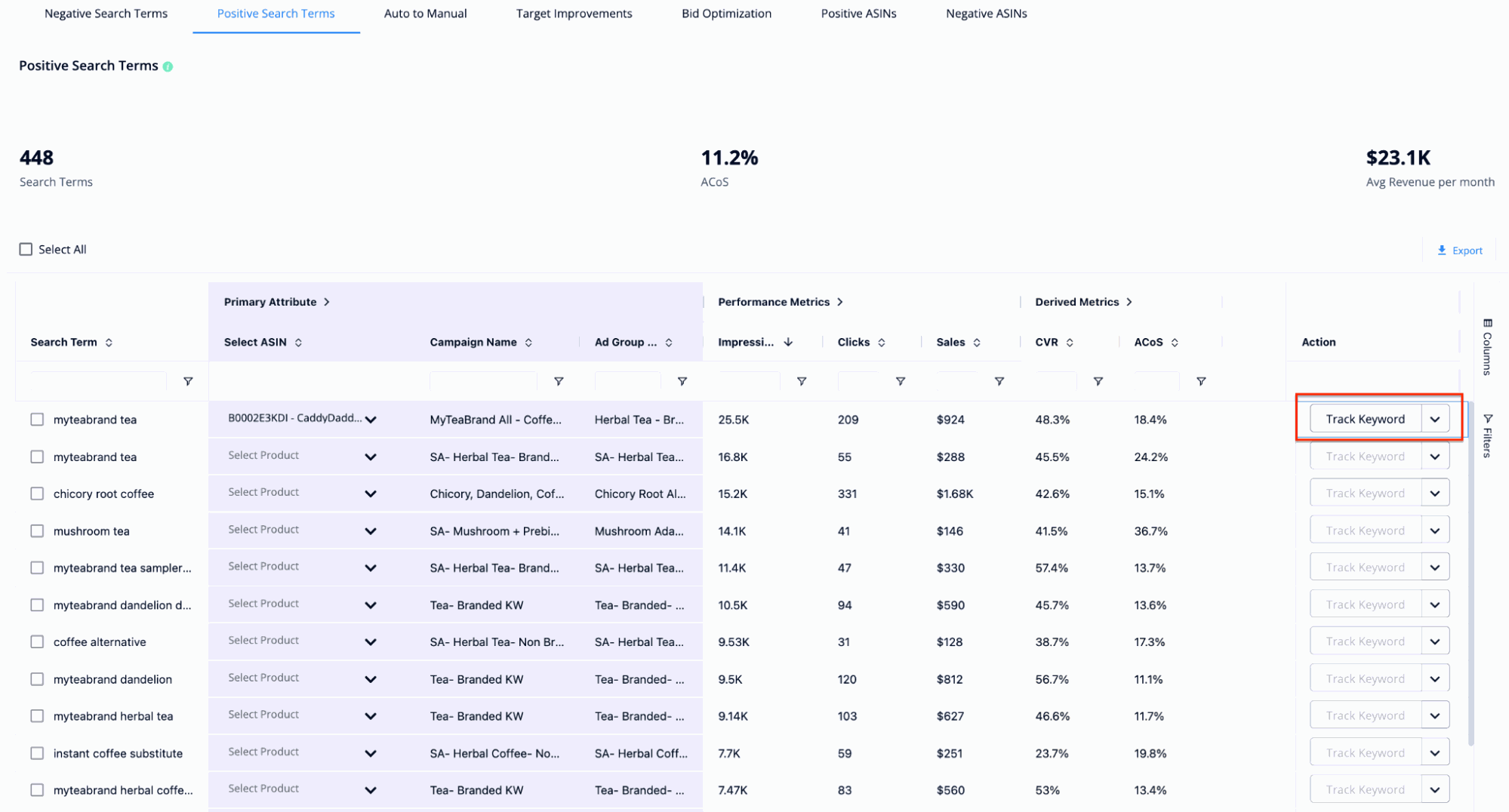Export the search terms table

point(1459,251)
